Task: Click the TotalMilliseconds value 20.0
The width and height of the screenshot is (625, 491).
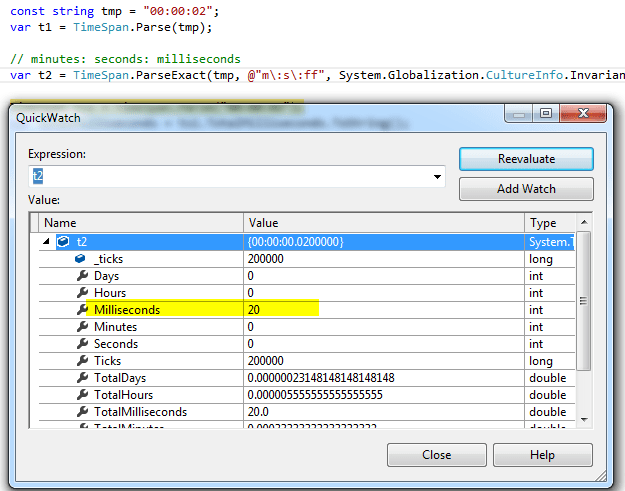Action: pos(258,412)
